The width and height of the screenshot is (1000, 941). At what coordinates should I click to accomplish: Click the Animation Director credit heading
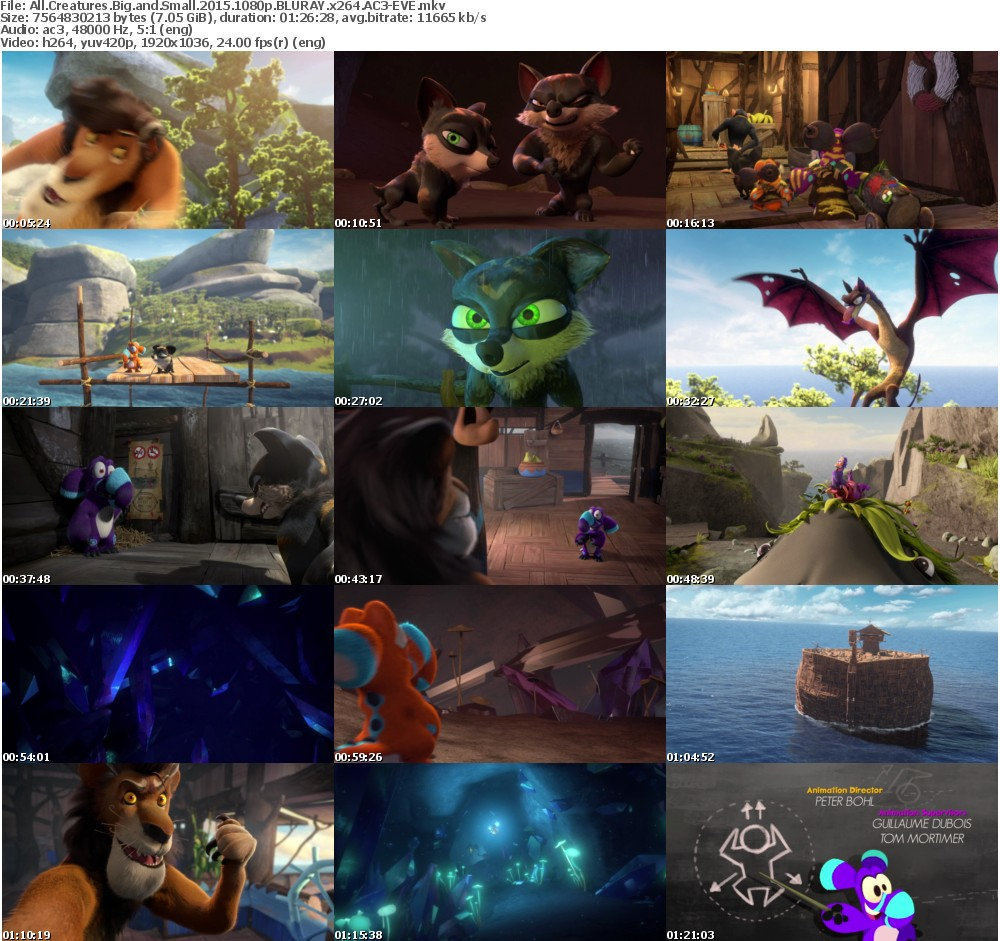(x=844, y=790)
